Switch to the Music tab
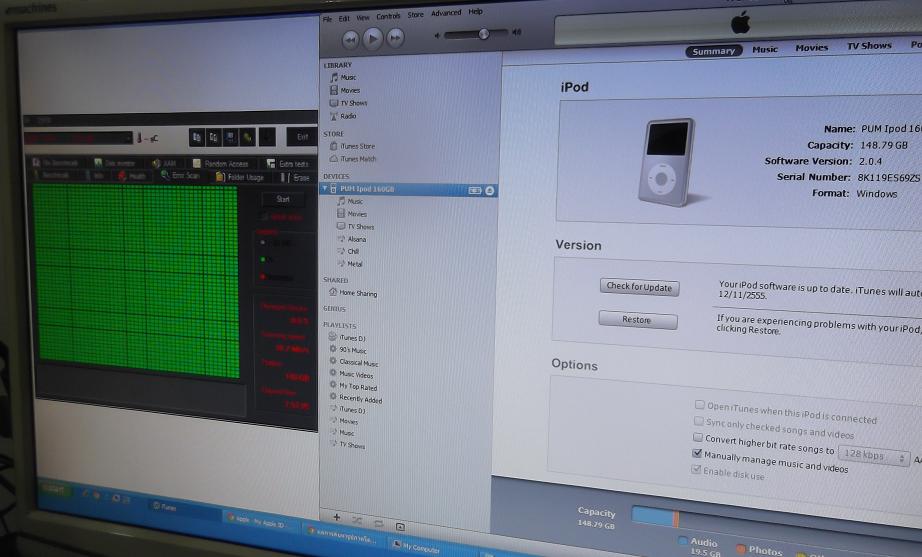Image resolution: width=922 pixels, height=557 pixels. click(x=765, y=49)
